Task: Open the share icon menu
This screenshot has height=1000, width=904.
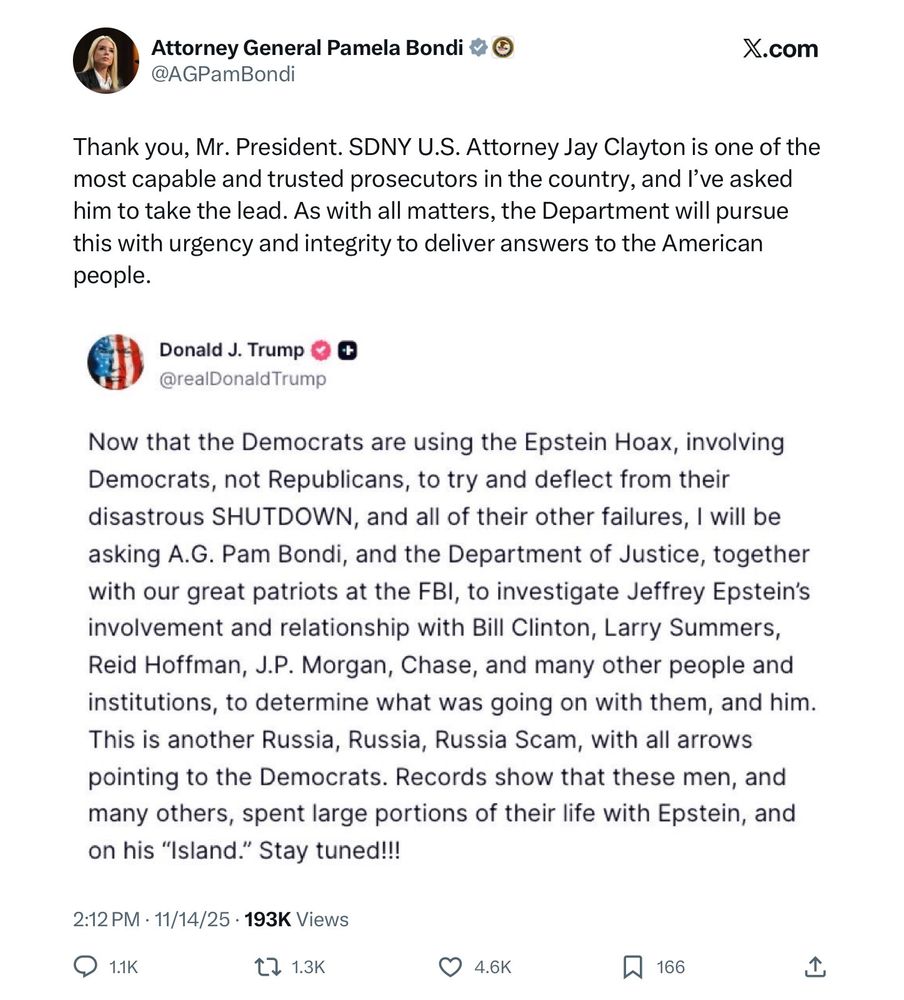Action: pyautogui.click(x=815, y=966)
